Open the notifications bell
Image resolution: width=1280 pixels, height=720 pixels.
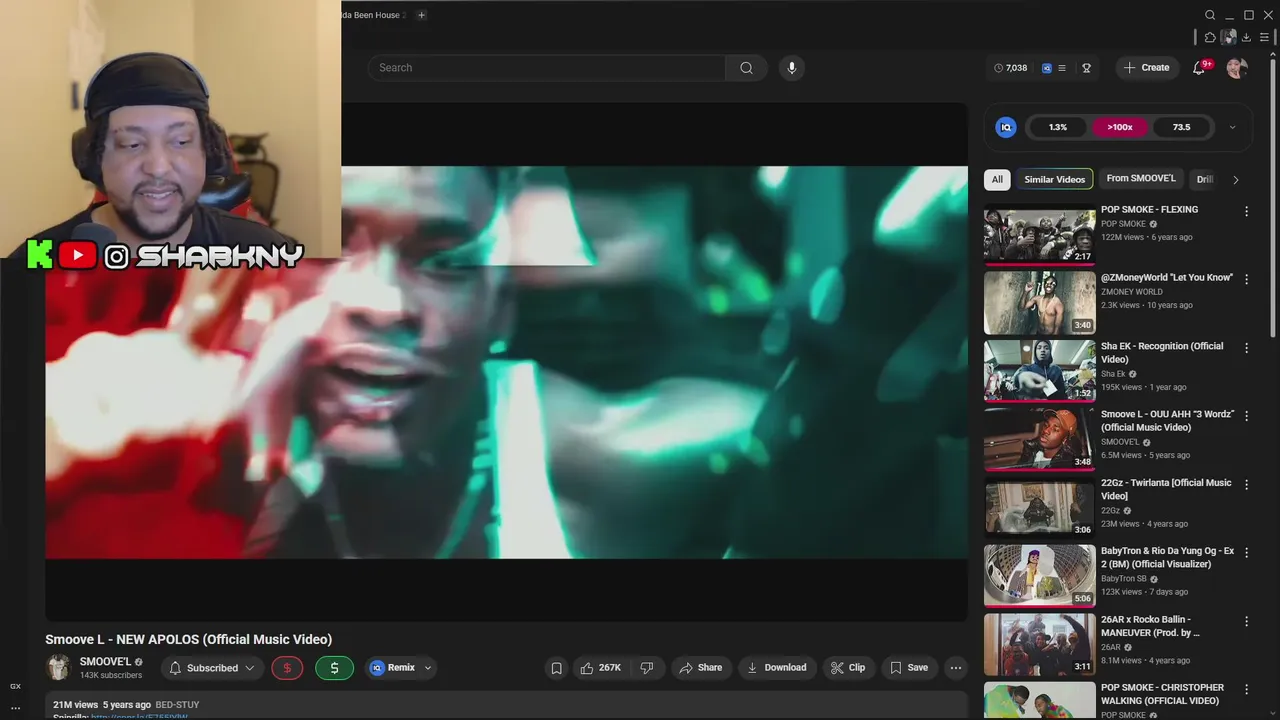(1199, 68)
